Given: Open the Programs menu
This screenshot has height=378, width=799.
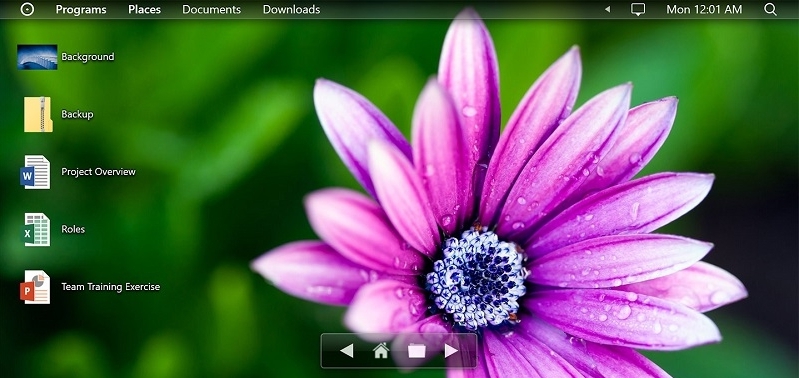Looking at the screenshot, I should pos(81,9).
